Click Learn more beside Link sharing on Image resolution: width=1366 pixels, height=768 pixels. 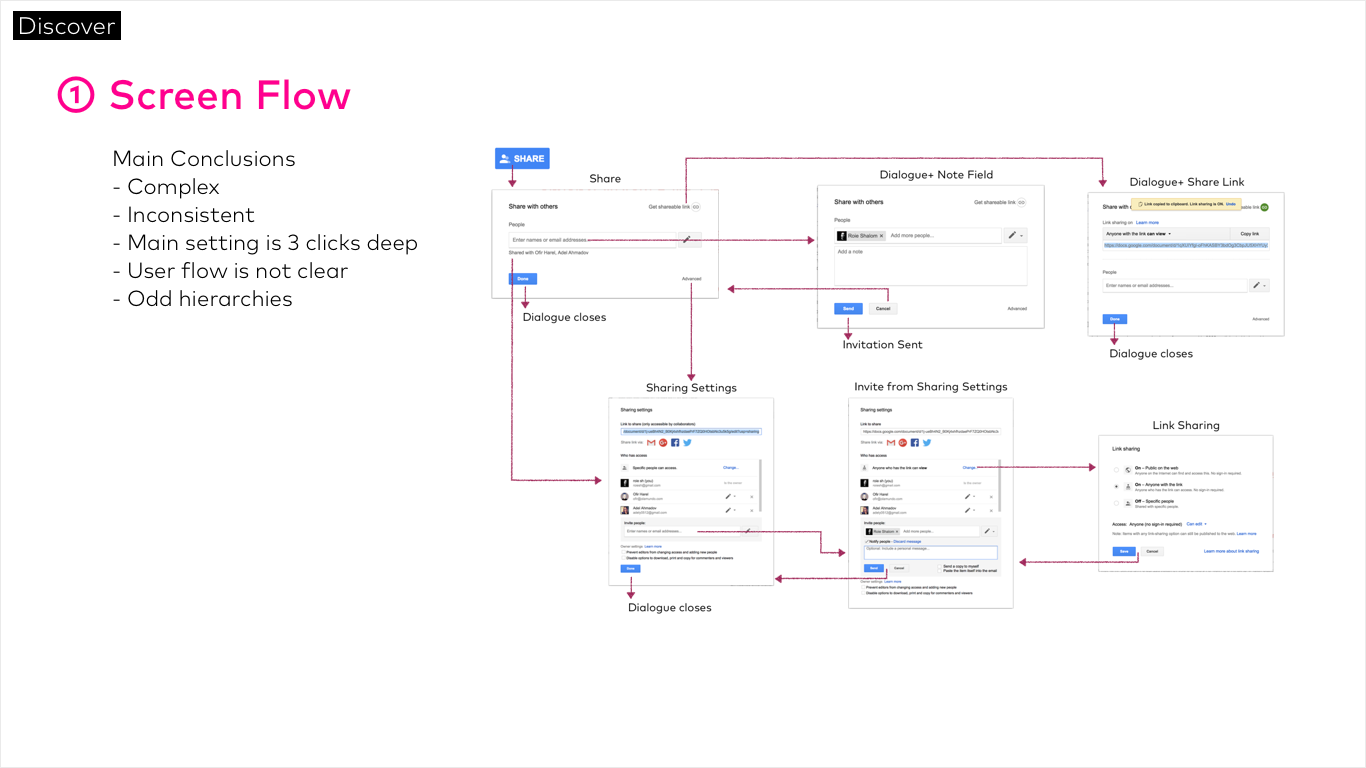pyautogui.click(x=1147, y=222)
